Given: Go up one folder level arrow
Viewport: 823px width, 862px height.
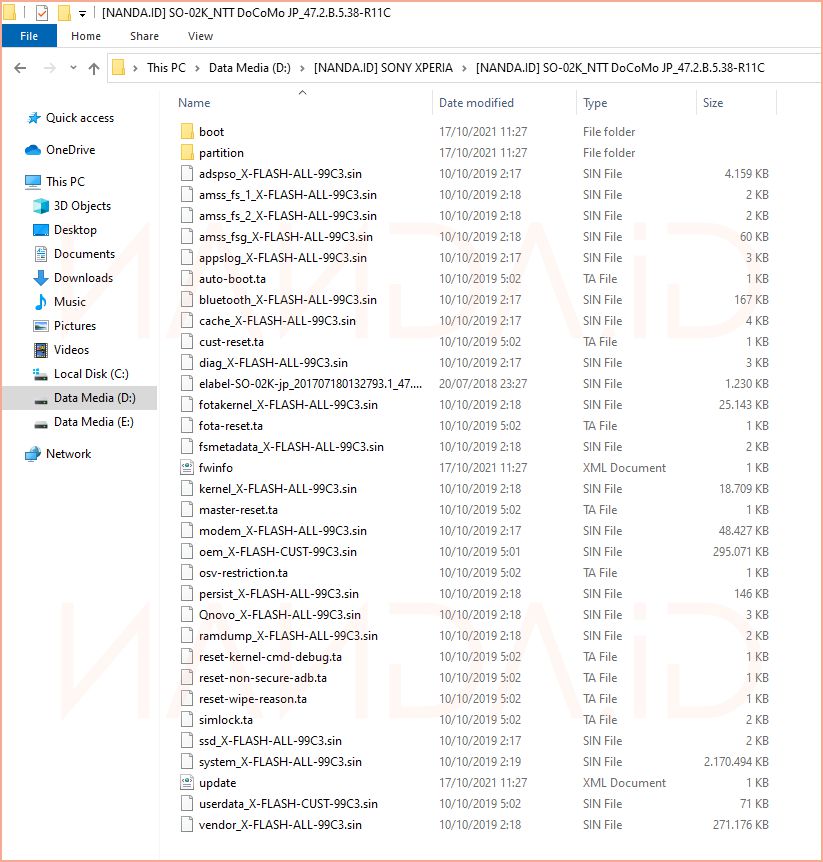Looking at the screenshot, I should click(x=94, y=68).
